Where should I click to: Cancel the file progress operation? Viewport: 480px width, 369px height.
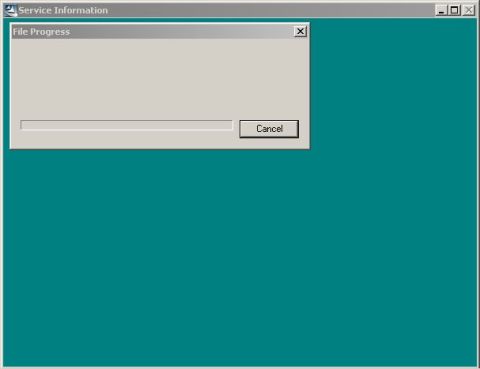269,129
